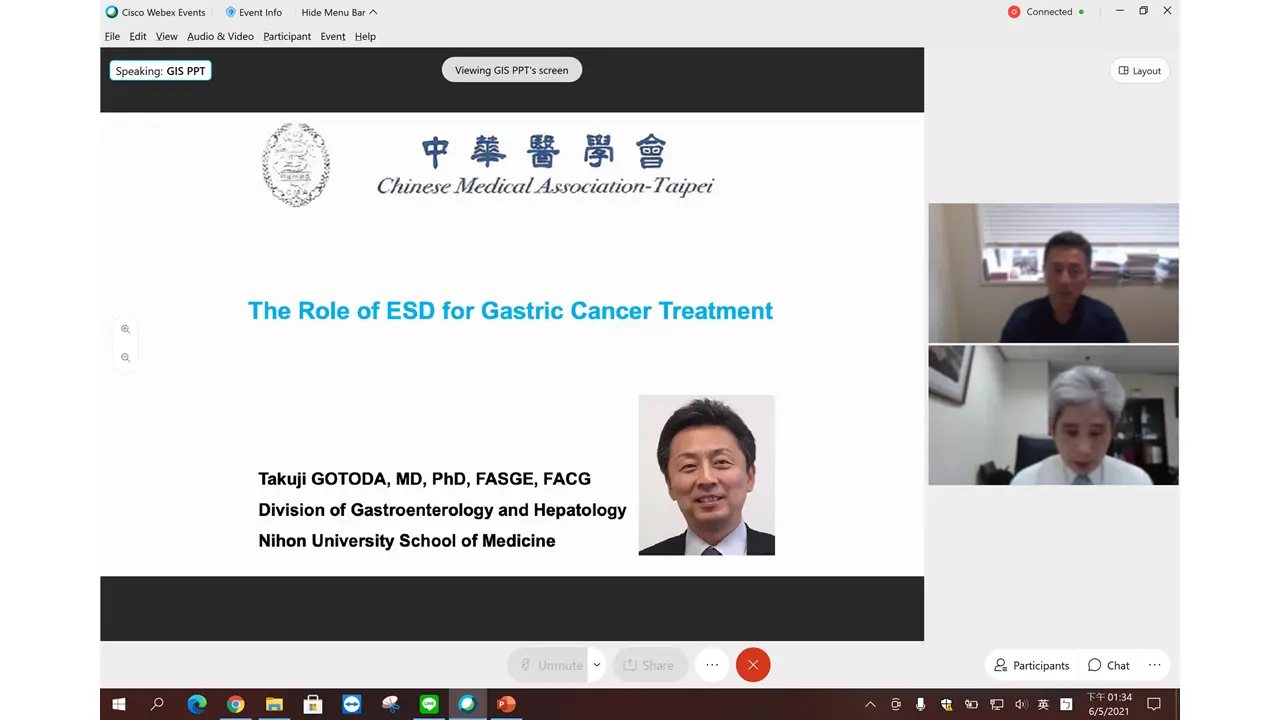The width and height of the screenshot is (1280, 720).
Task: Show hidden system tray icons
Action: tap(870, 704)
